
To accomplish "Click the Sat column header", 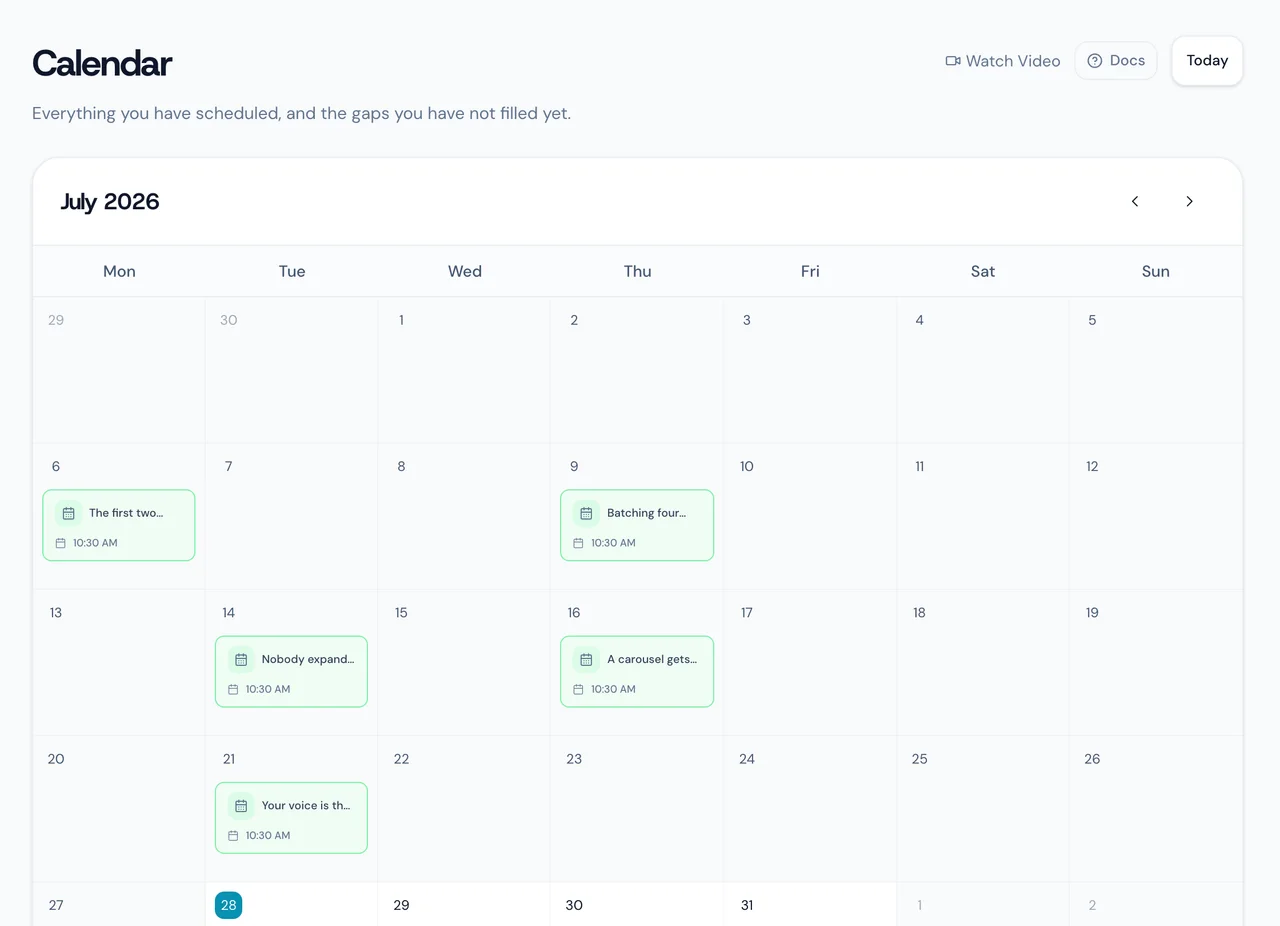I will (983, 271).
